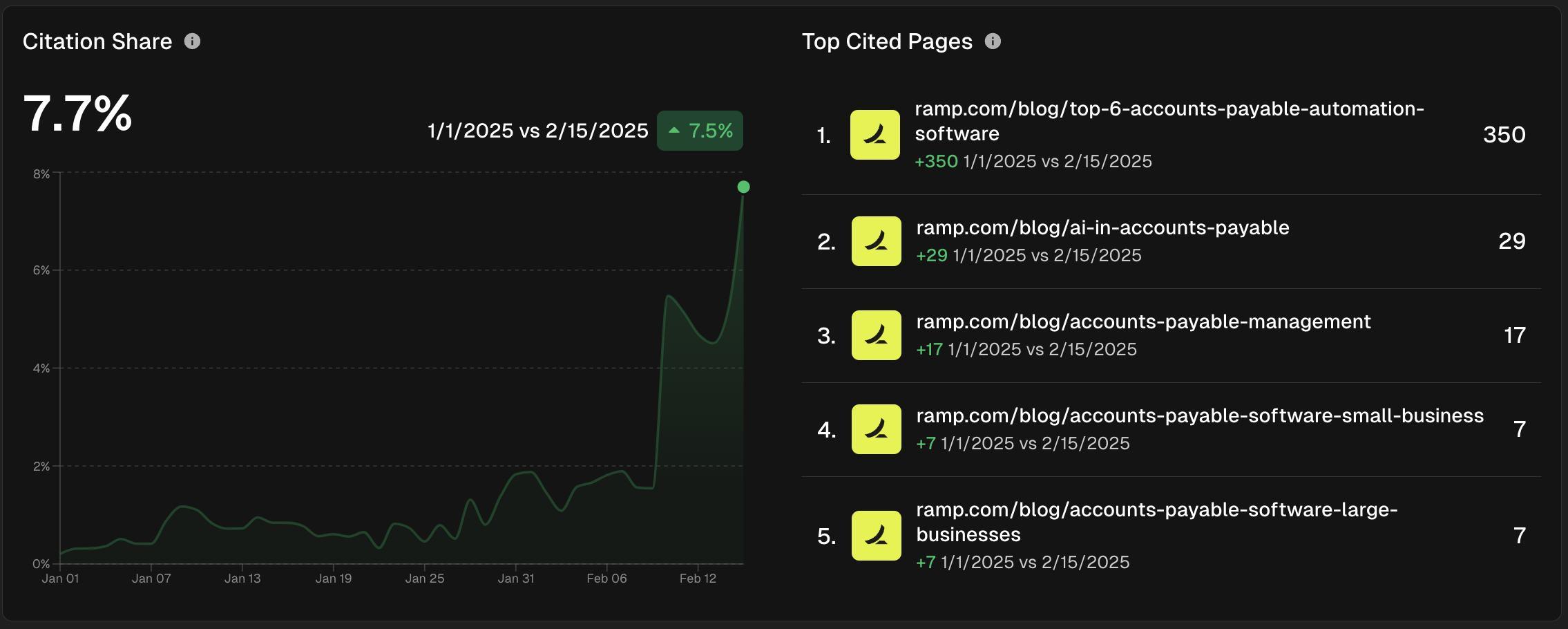The width and height of the screenshot is (1568, 629).
Task: Open ramp.com/blog/top-6-accounts-payable-automation-software link
Action: tap(1169, 121)
